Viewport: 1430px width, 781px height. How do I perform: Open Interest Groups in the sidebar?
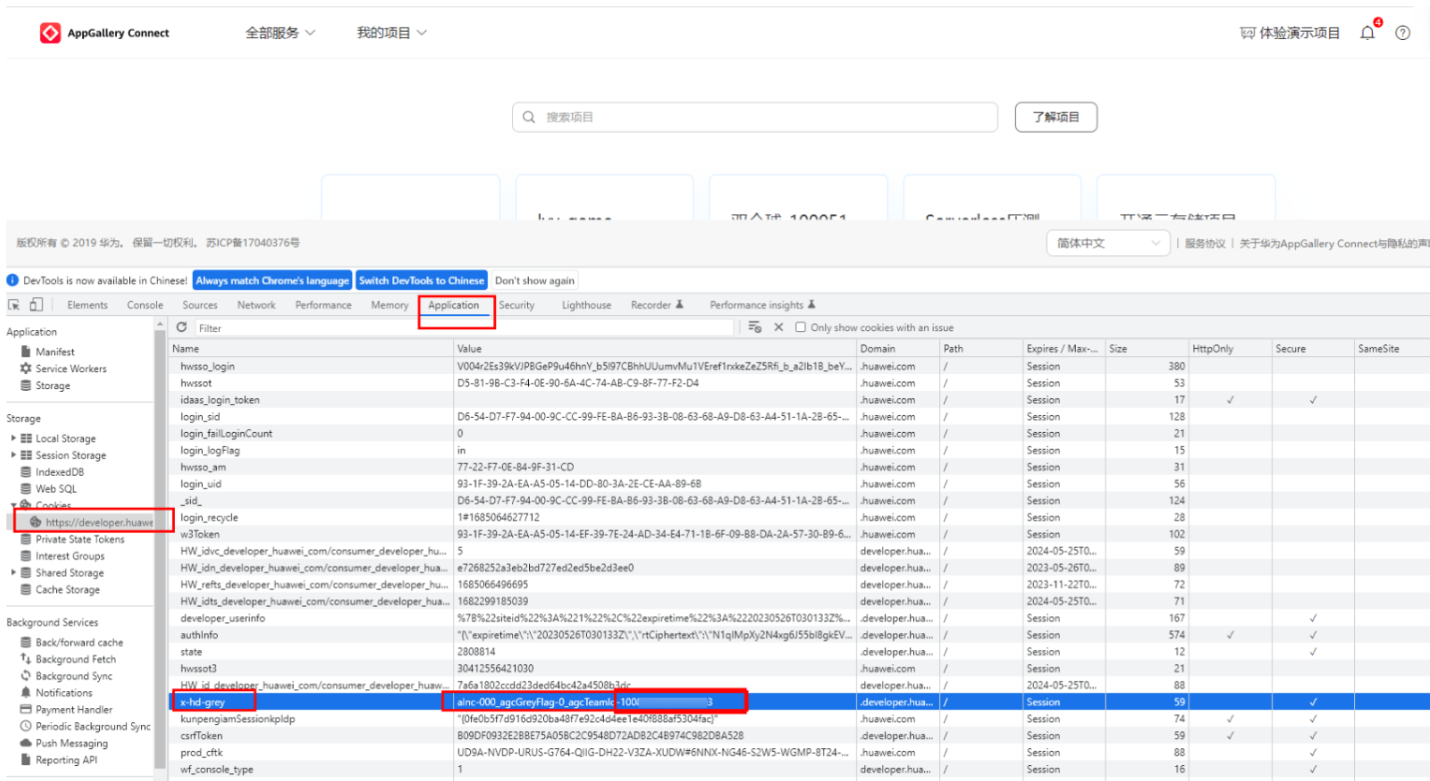click(x=62, y=556)
